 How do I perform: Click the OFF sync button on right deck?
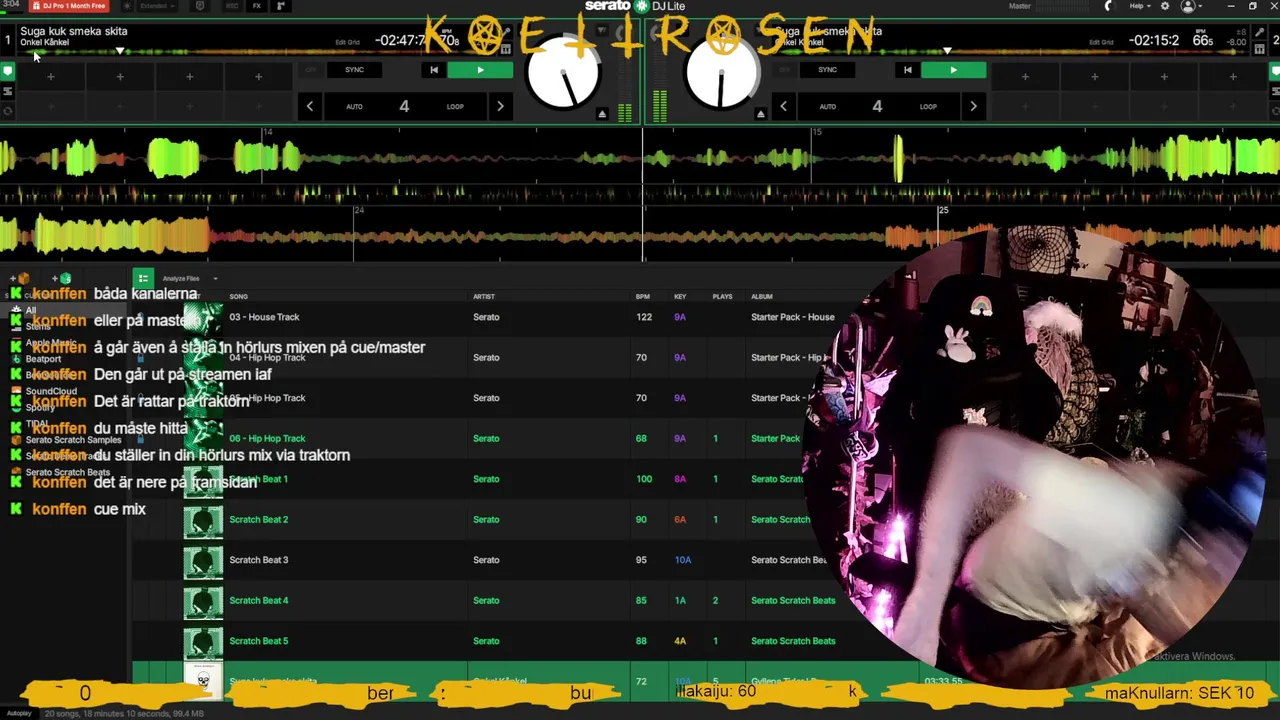tap(783, 70)
